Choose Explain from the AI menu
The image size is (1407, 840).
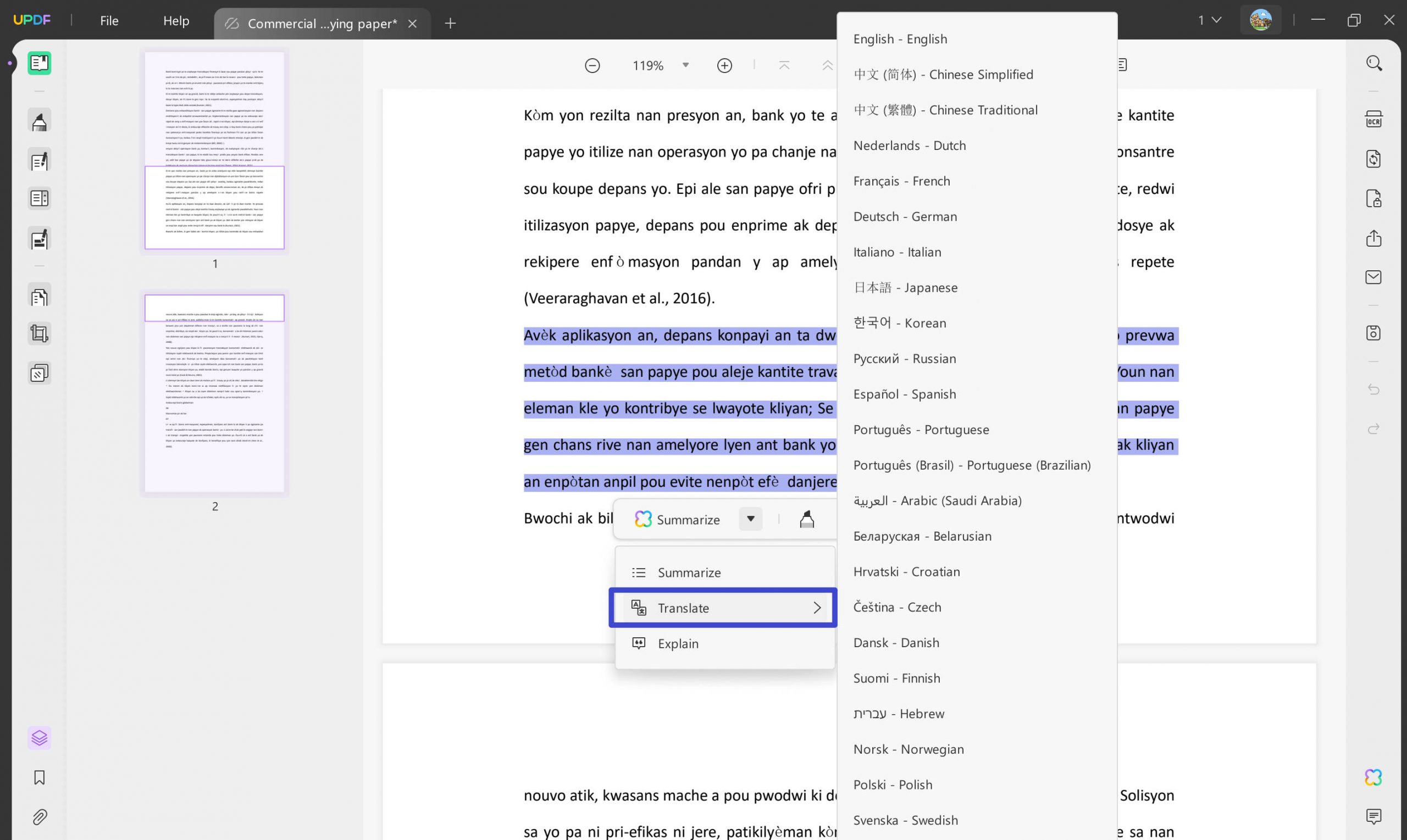coord(725,643)
